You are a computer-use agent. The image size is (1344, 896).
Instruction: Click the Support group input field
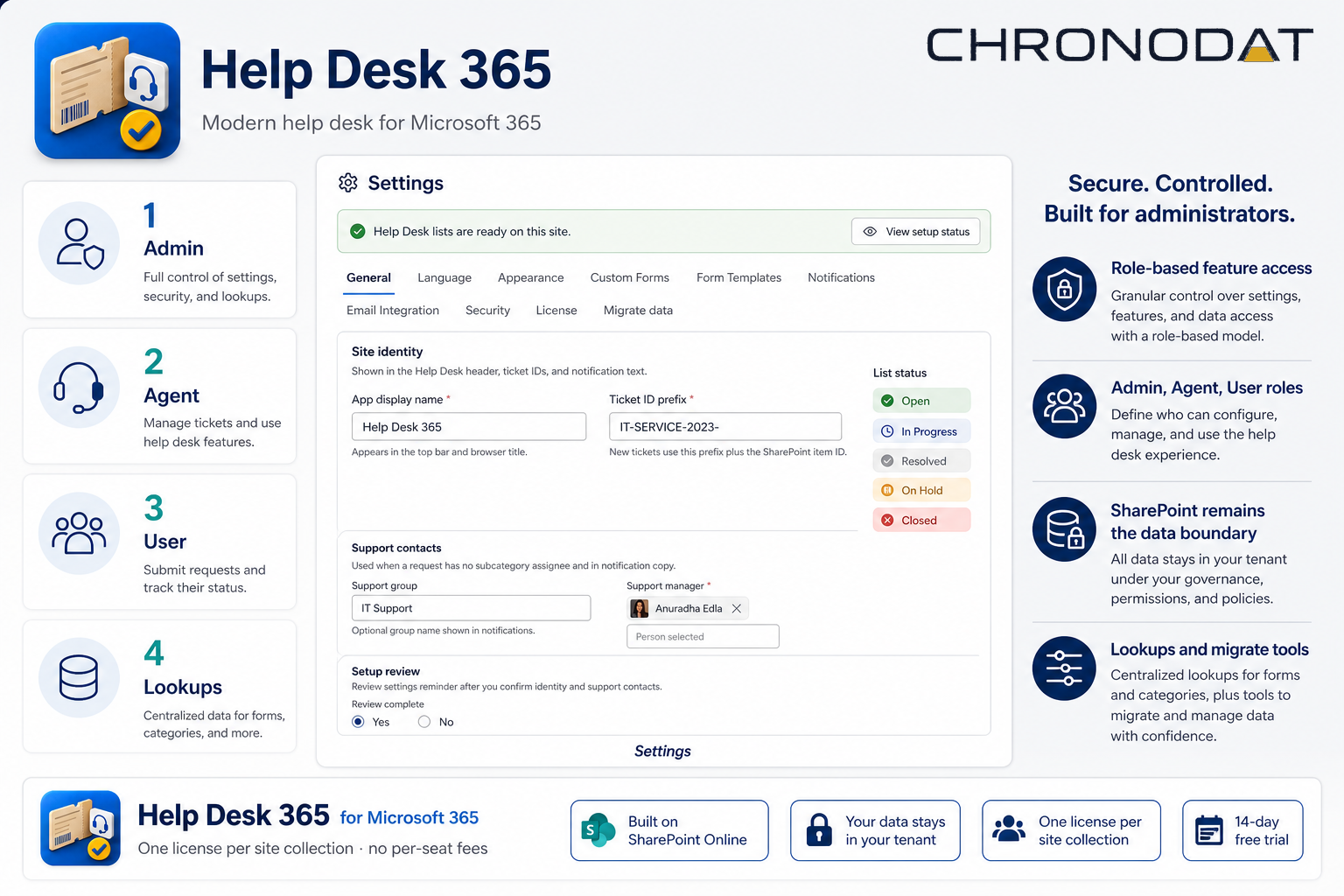471,608
